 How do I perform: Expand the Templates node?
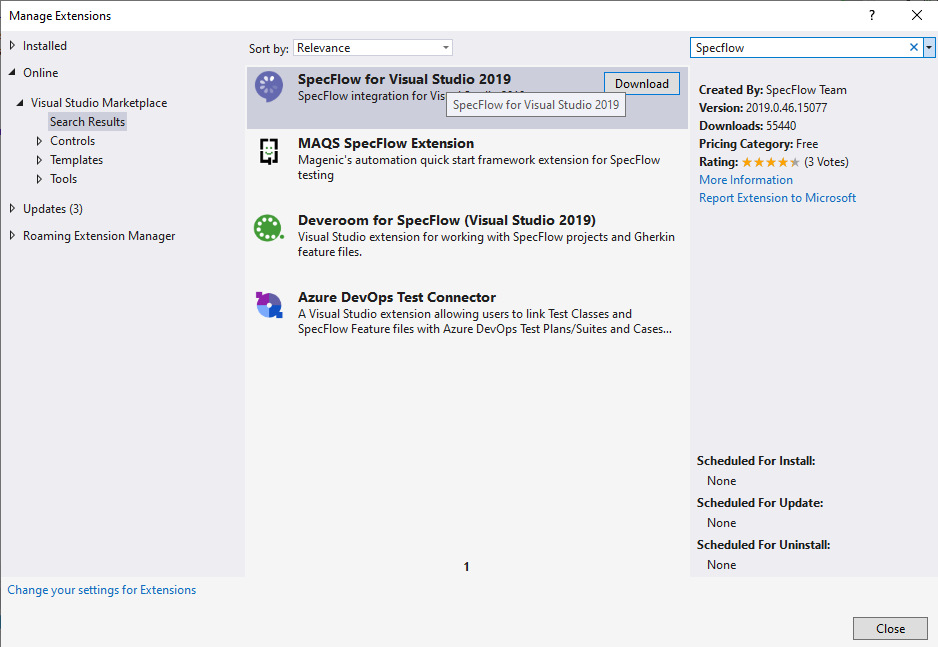coord(39,160)
